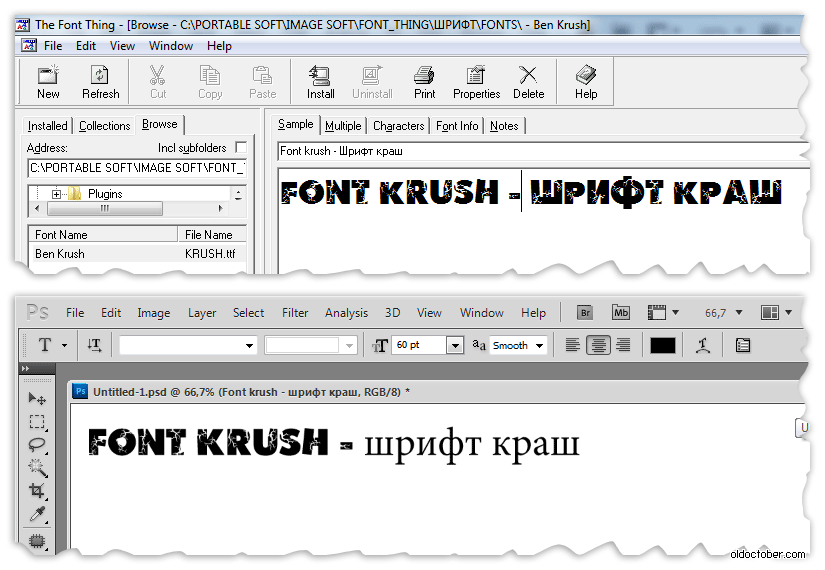Select the Rectangular Marquee tool
The height and width of the screenshot is (570, 825).
coord(37,422)
